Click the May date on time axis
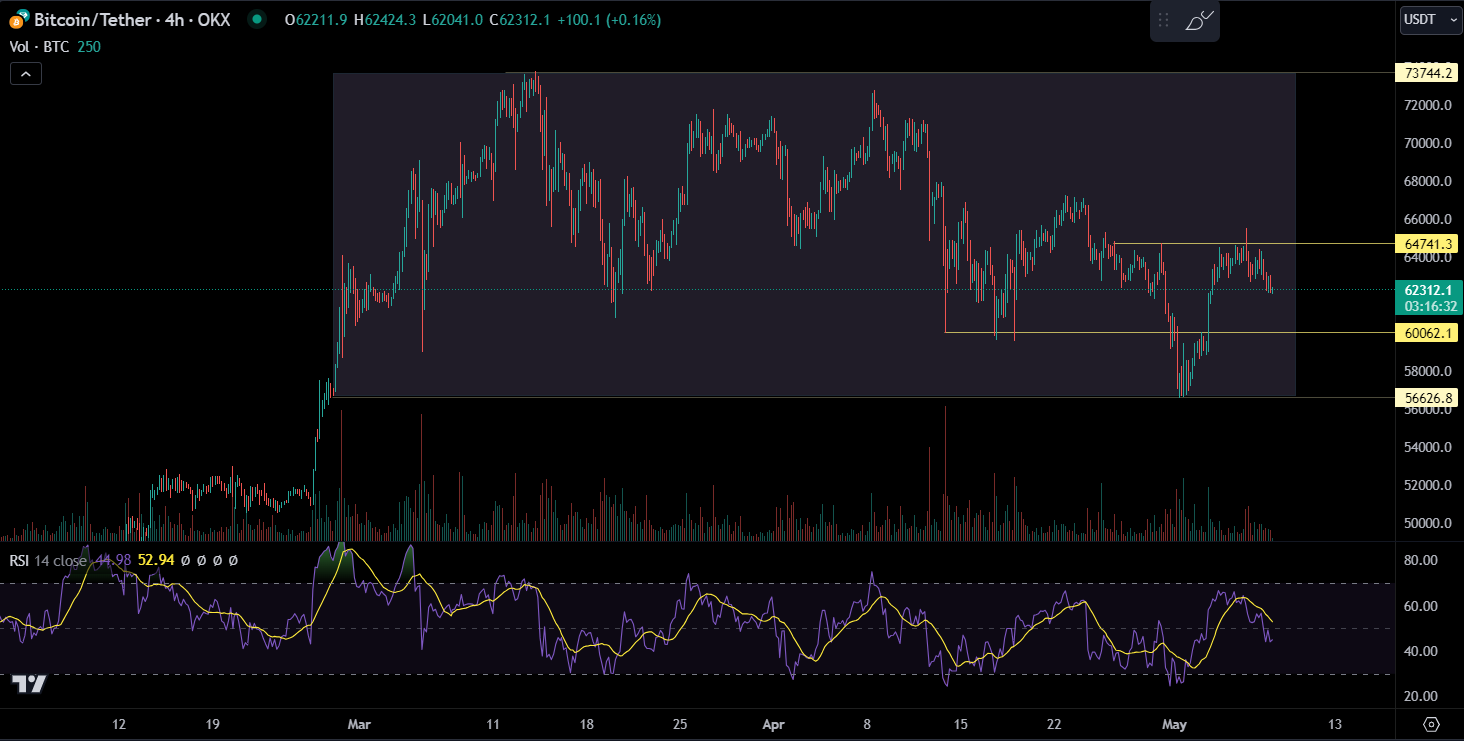The image size is (1464, 741). 1172,723
